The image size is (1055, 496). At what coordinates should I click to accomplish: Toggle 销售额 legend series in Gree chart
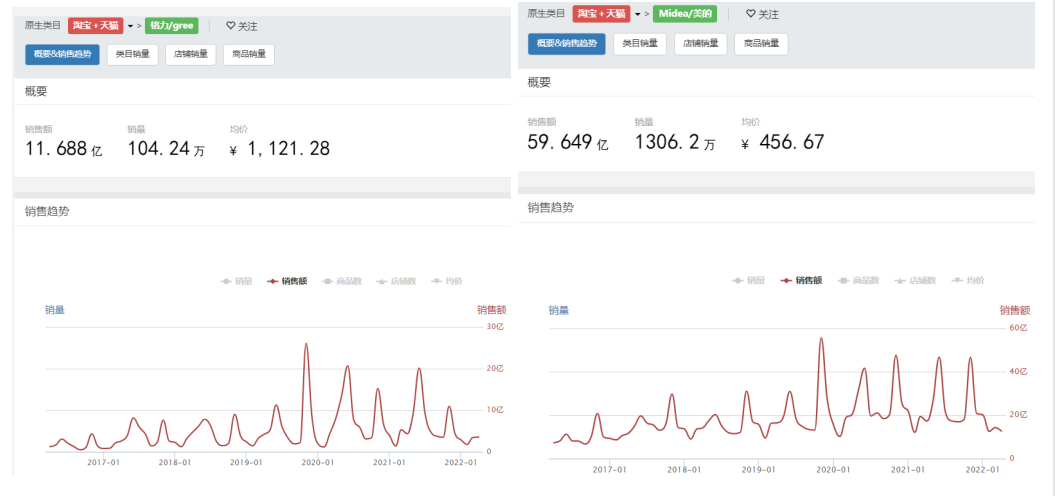pyautogui.click(x=287, y=281)
